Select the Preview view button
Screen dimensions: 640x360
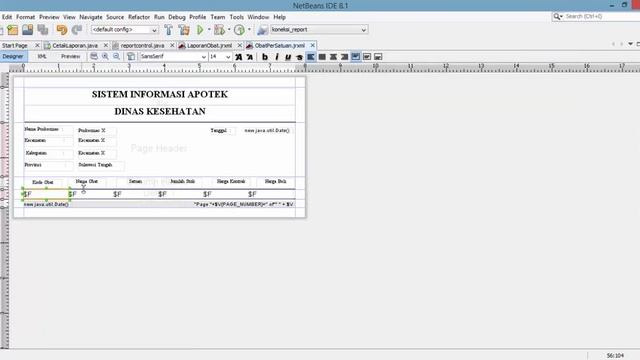[70, 56]
